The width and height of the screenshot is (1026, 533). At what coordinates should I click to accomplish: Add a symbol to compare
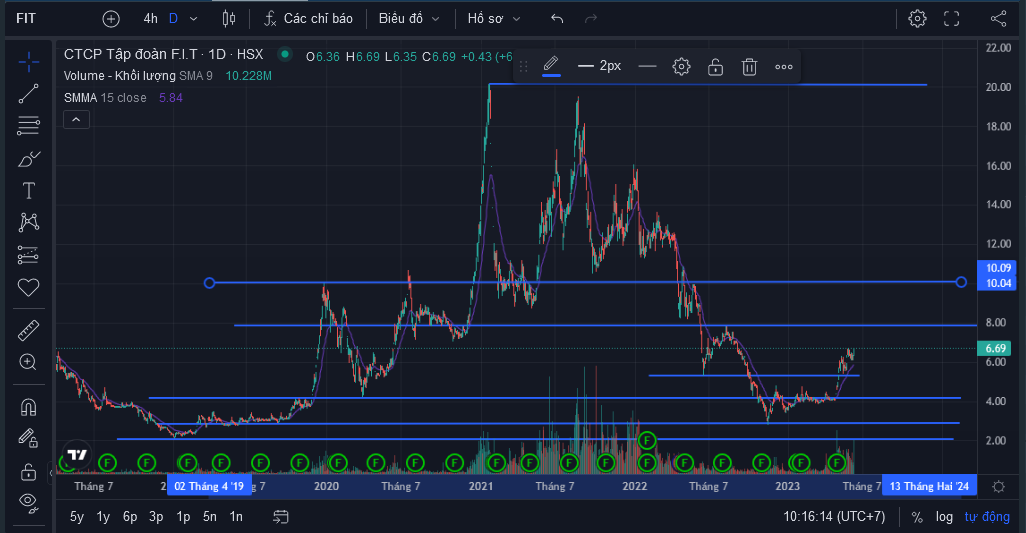pyautogui.click(x=111, y=19)
